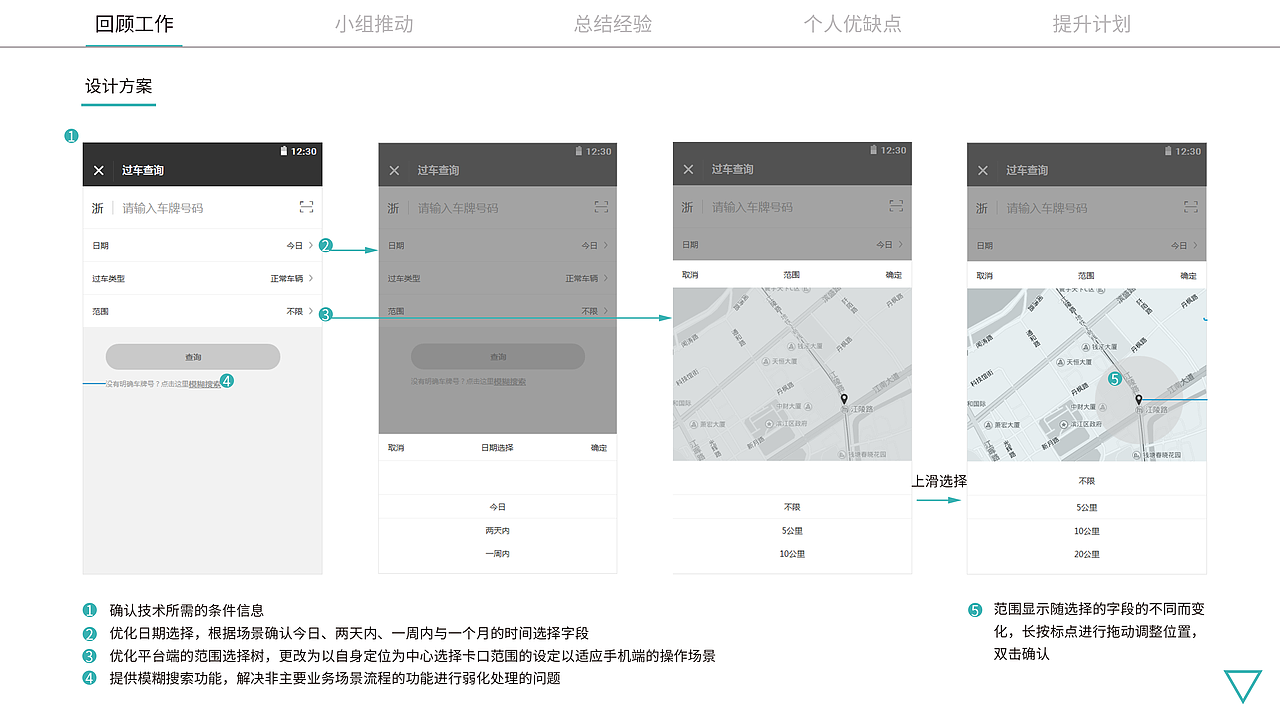Tap 确定 on map mockup without radius circle
Image resolution: width=1280 pixels, height=720 pixels.
[893, 275]
